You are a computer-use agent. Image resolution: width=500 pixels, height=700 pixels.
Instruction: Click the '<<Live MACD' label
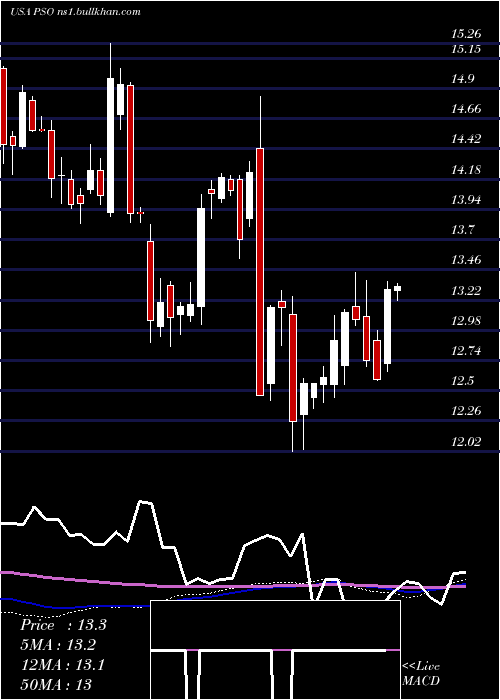[x=421, y=674]
